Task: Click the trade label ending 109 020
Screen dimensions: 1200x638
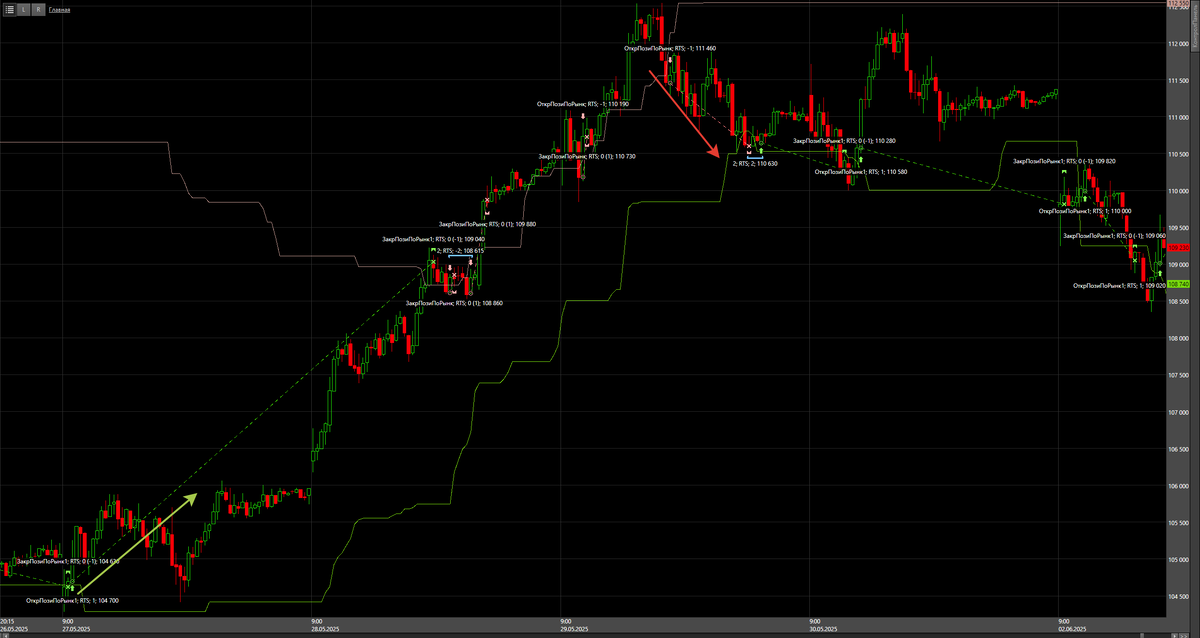Action: (1119, 285)
